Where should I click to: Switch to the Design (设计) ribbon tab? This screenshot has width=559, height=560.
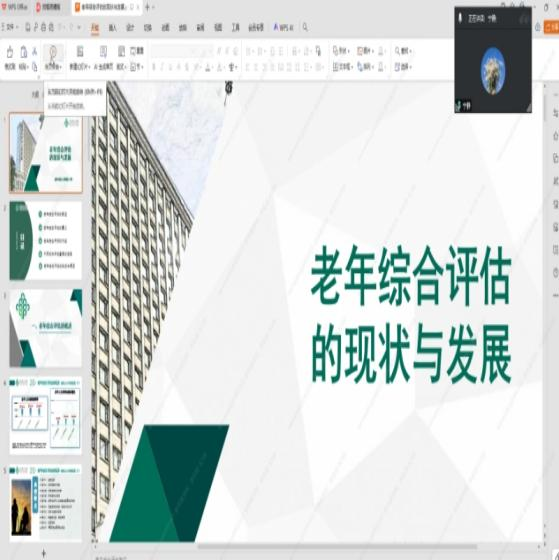pos(130,28)
